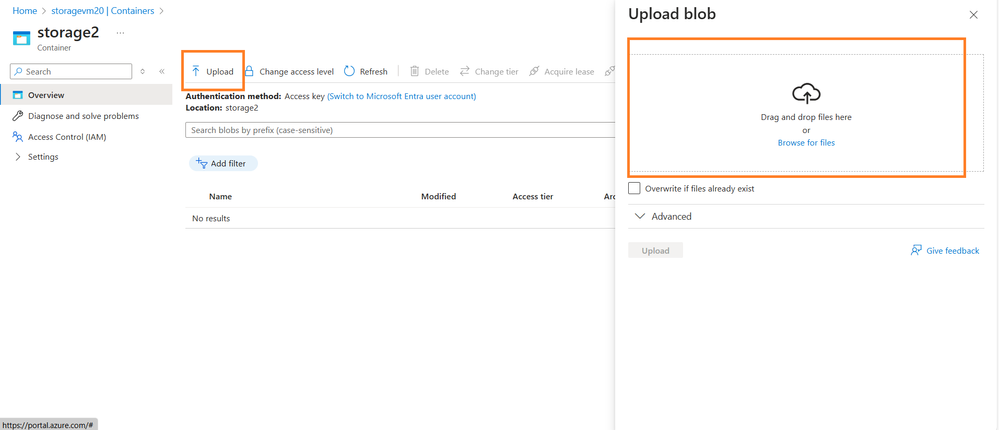Open Change access level
999x430 pixels.
pos(289,71)
